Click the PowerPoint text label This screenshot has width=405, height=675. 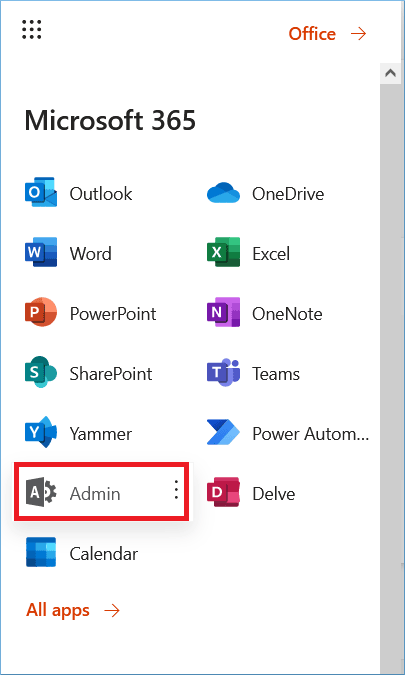[113, 314]
